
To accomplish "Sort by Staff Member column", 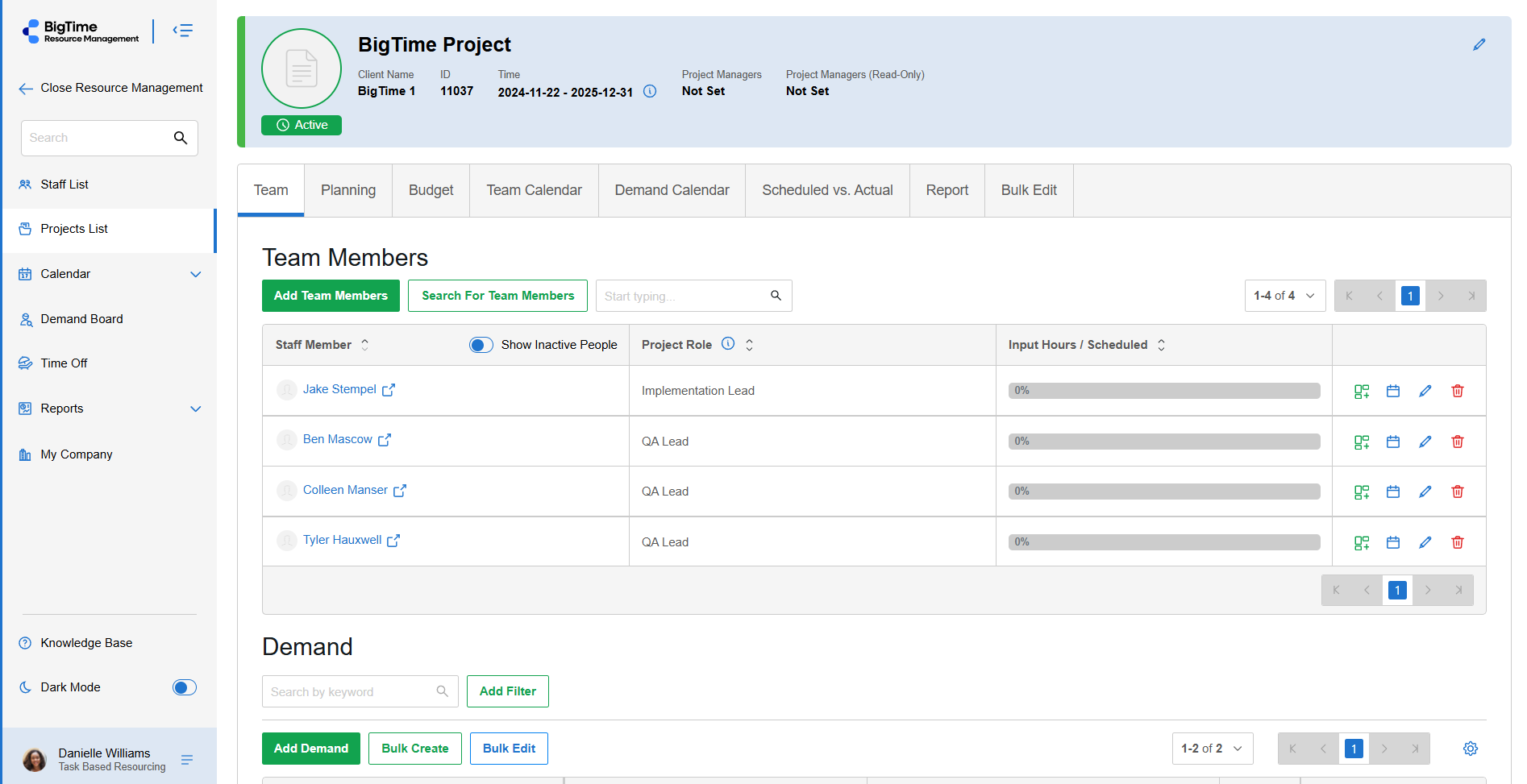I will pyautogui.click(x=364, y=345).
